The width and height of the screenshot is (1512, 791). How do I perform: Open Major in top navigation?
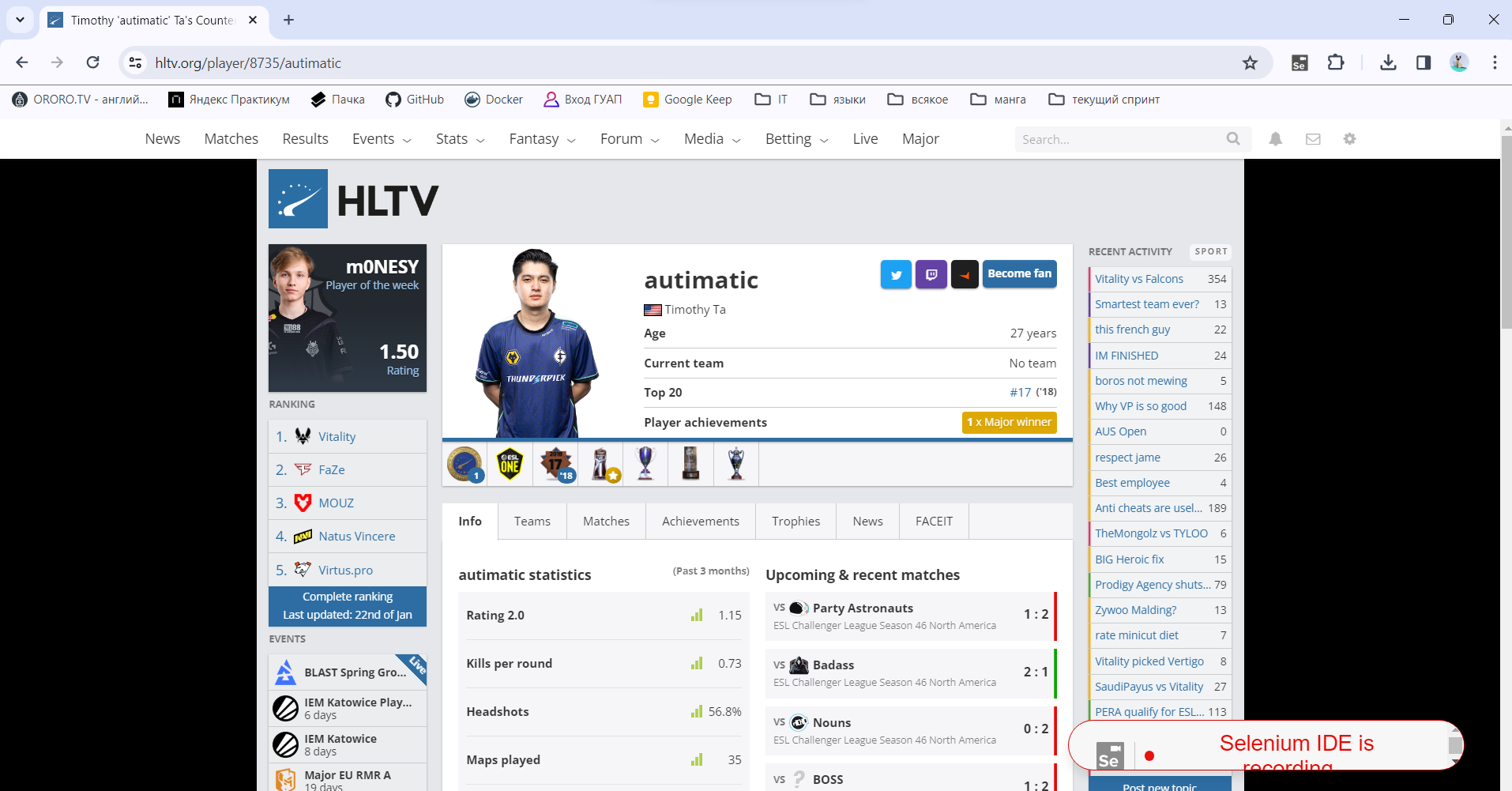pos(920,139)
